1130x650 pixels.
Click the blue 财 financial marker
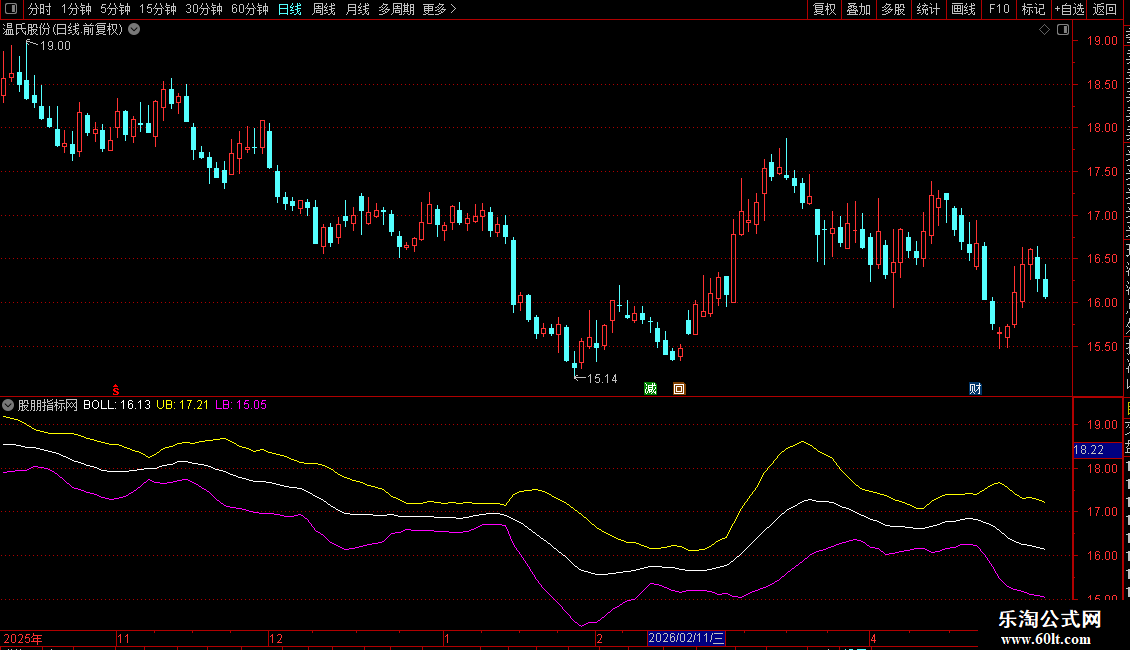point(975,388)
